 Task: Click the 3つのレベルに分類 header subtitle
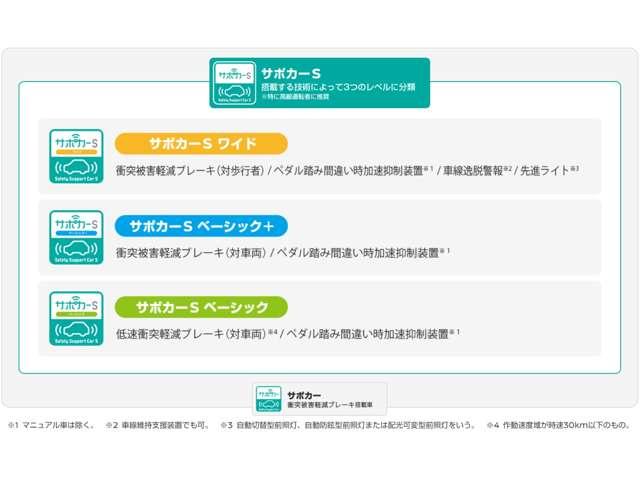[338, 87]
